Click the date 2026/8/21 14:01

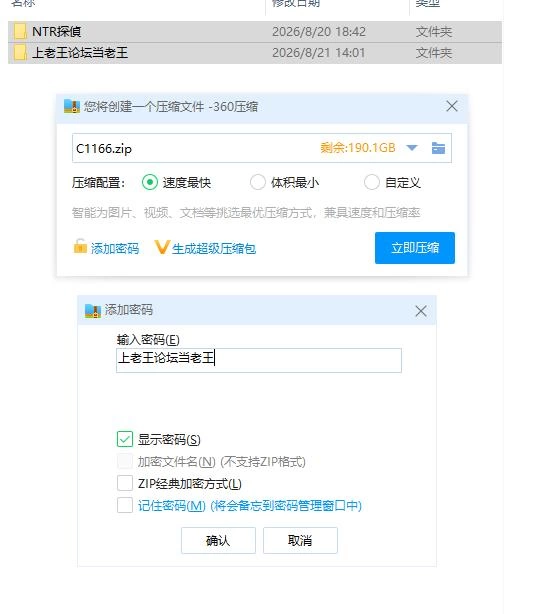[x=318, y=52]
